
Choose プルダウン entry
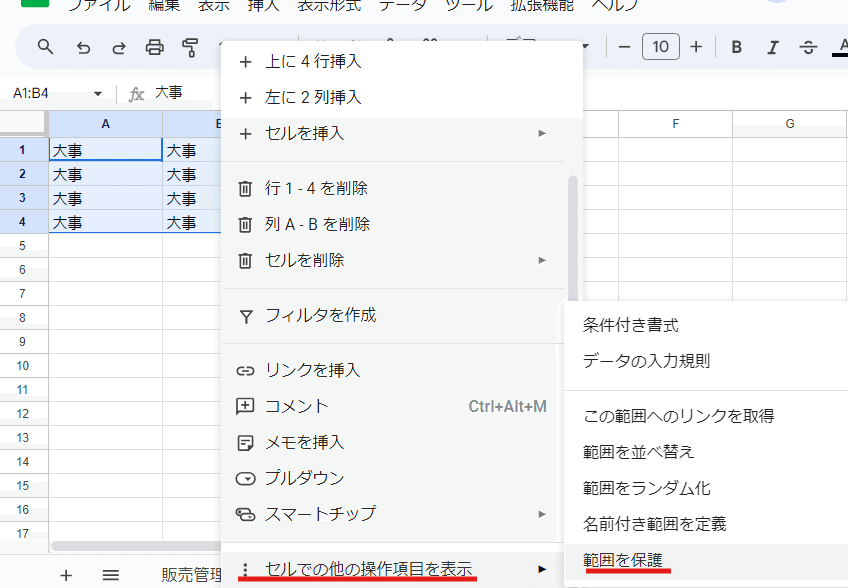[x=392, y=478]
